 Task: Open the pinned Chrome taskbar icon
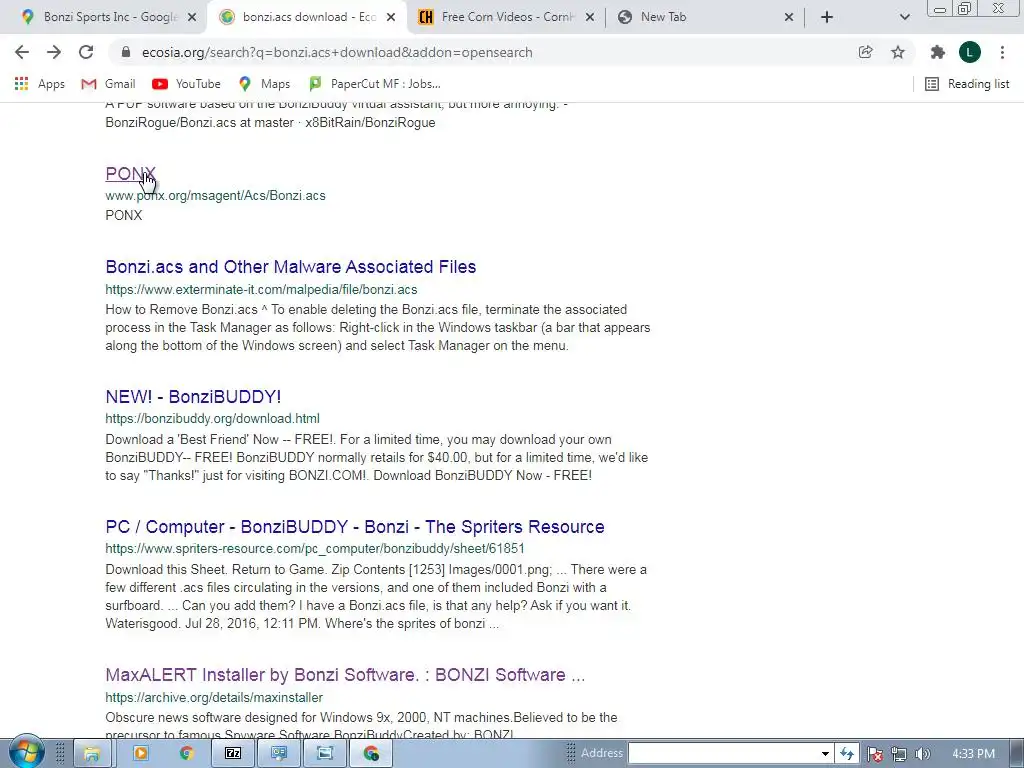[187, 754]
